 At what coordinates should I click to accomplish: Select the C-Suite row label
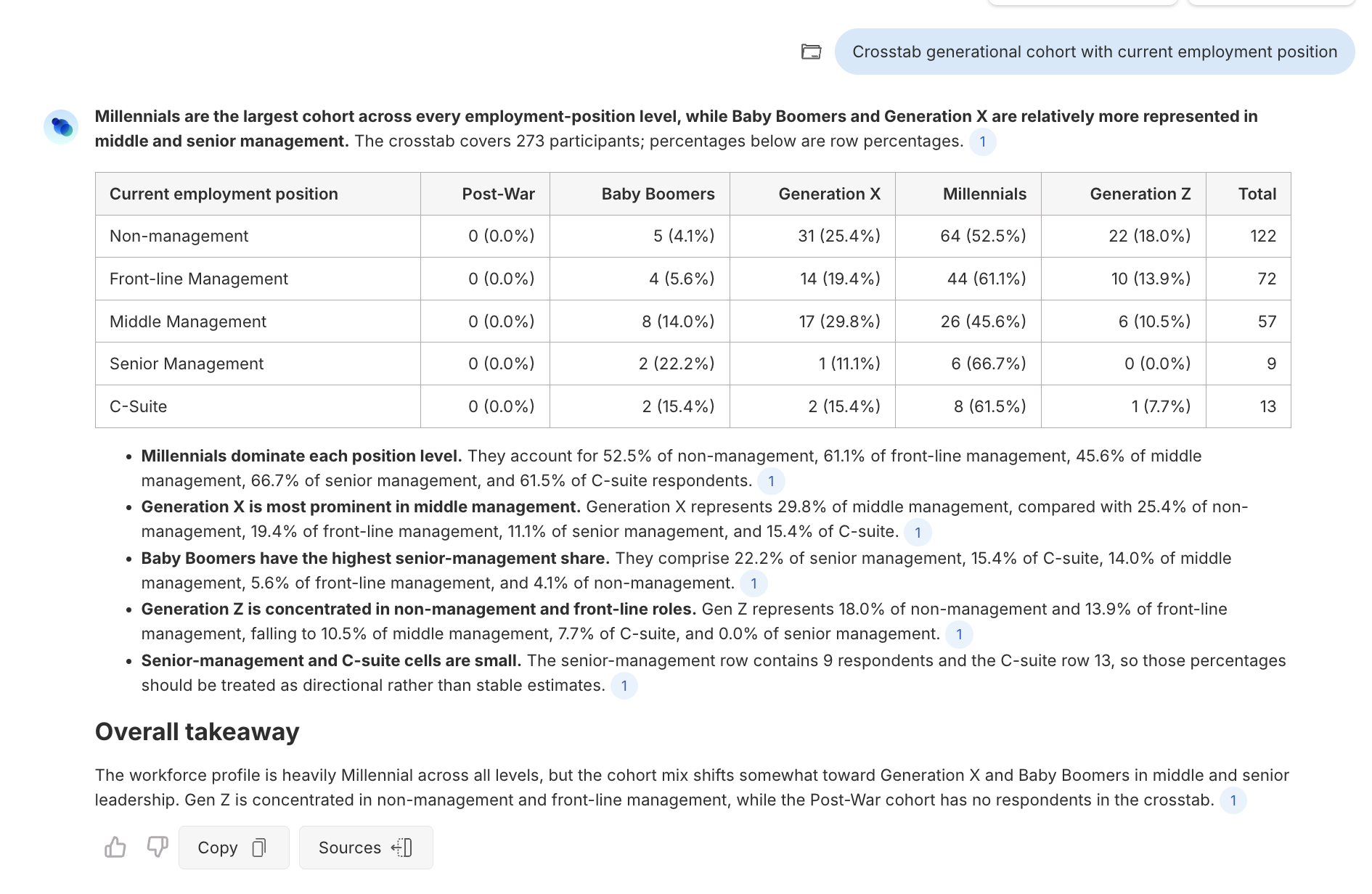(138, 406)
